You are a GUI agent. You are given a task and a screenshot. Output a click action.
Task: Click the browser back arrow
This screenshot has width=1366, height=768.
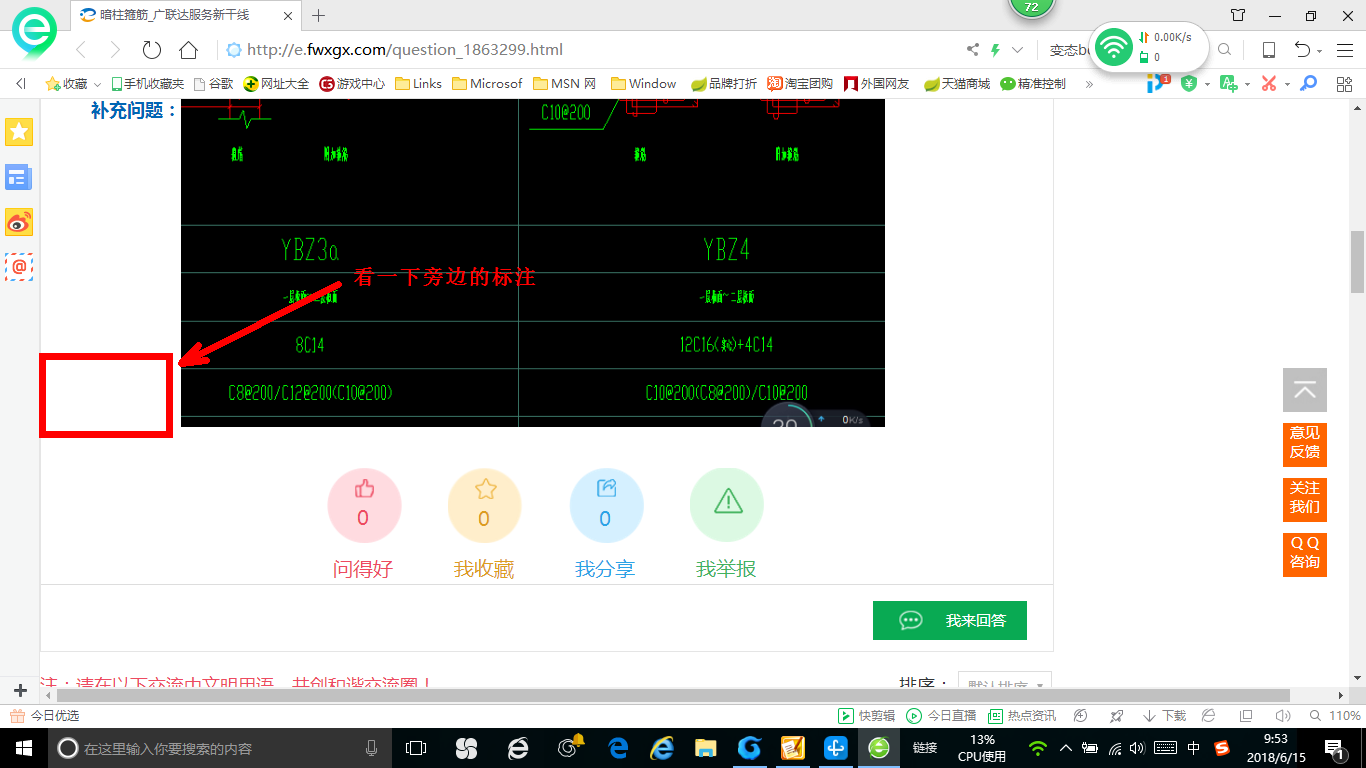click(81, 50)
